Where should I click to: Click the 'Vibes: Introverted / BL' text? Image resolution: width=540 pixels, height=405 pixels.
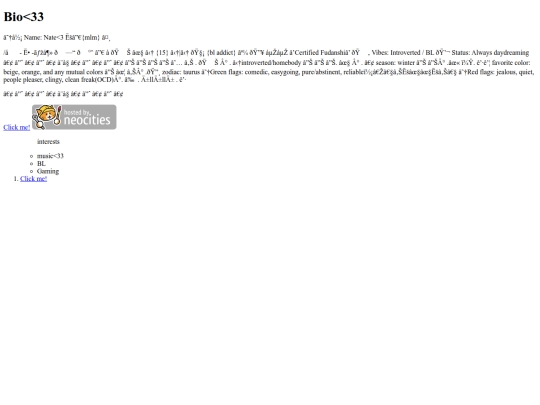pos(403,53)
